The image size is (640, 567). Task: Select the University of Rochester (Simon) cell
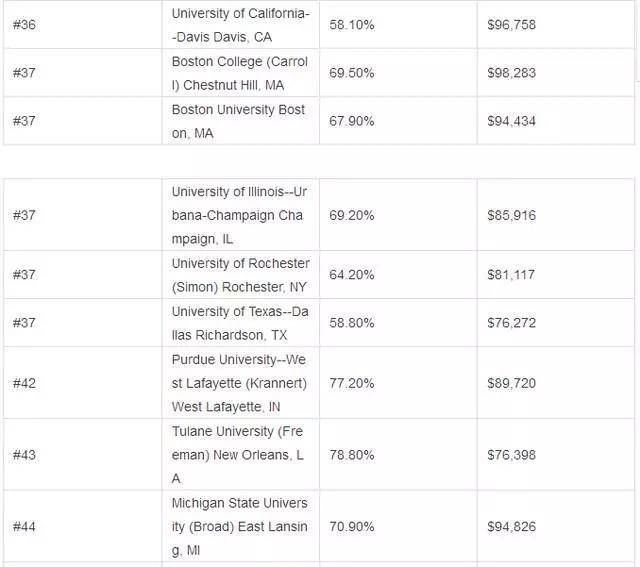click(240, 275)
